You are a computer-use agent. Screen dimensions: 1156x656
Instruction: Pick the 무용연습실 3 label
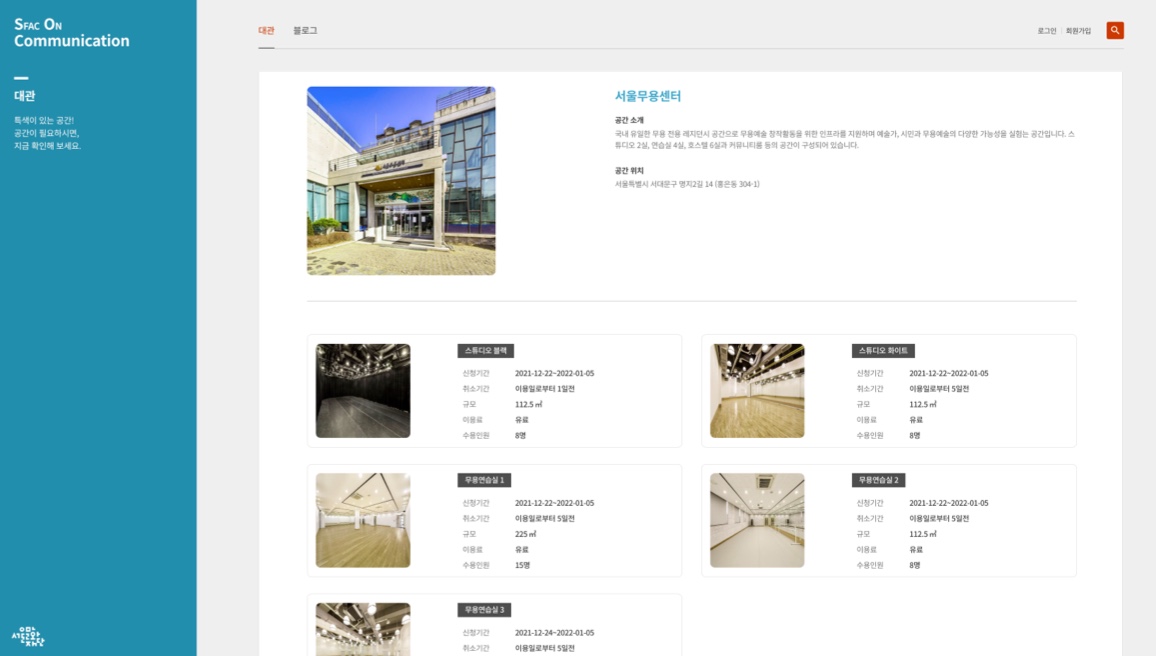(x=484, y=610)
